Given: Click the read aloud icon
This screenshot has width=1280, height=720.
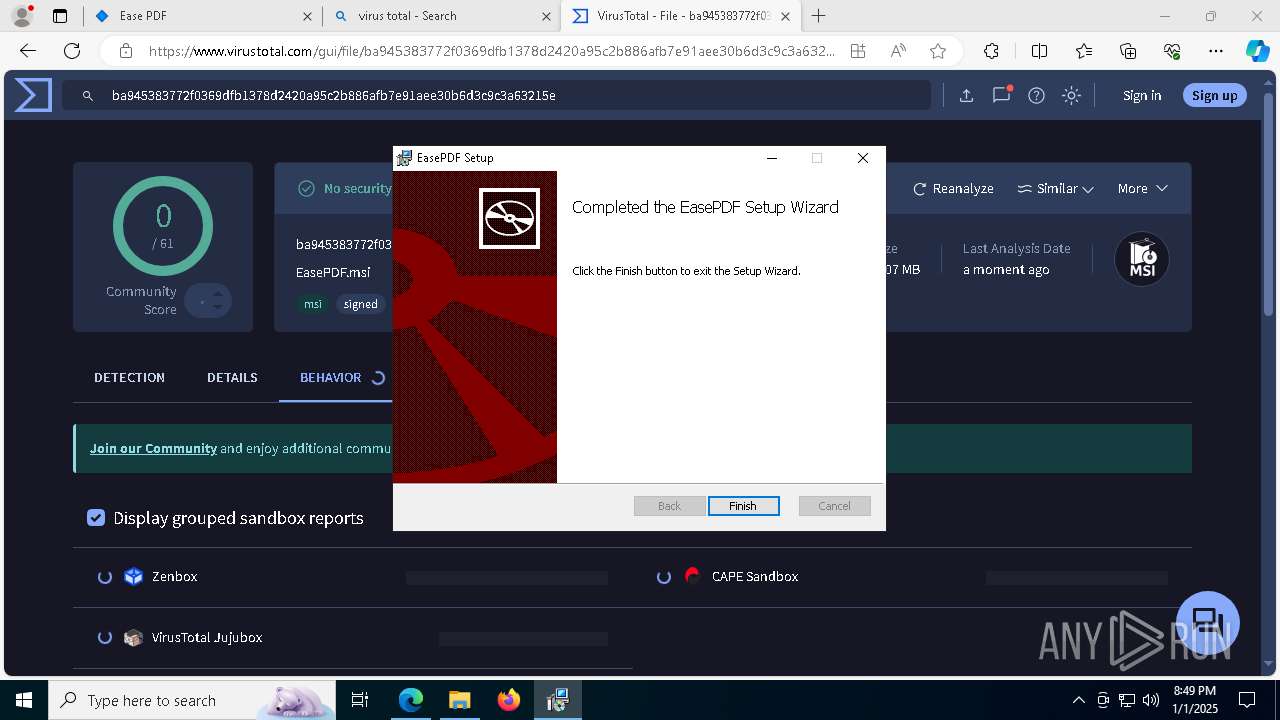Looking at the screenshot, I should [x=898, y=51].
